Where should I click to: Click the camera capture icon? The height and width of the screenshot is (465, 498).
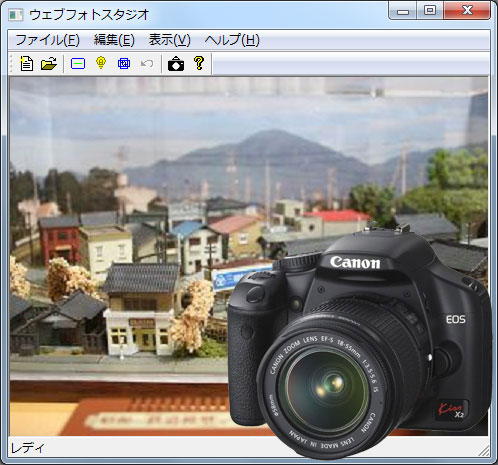pyautogui.click(x=176, y=63)
